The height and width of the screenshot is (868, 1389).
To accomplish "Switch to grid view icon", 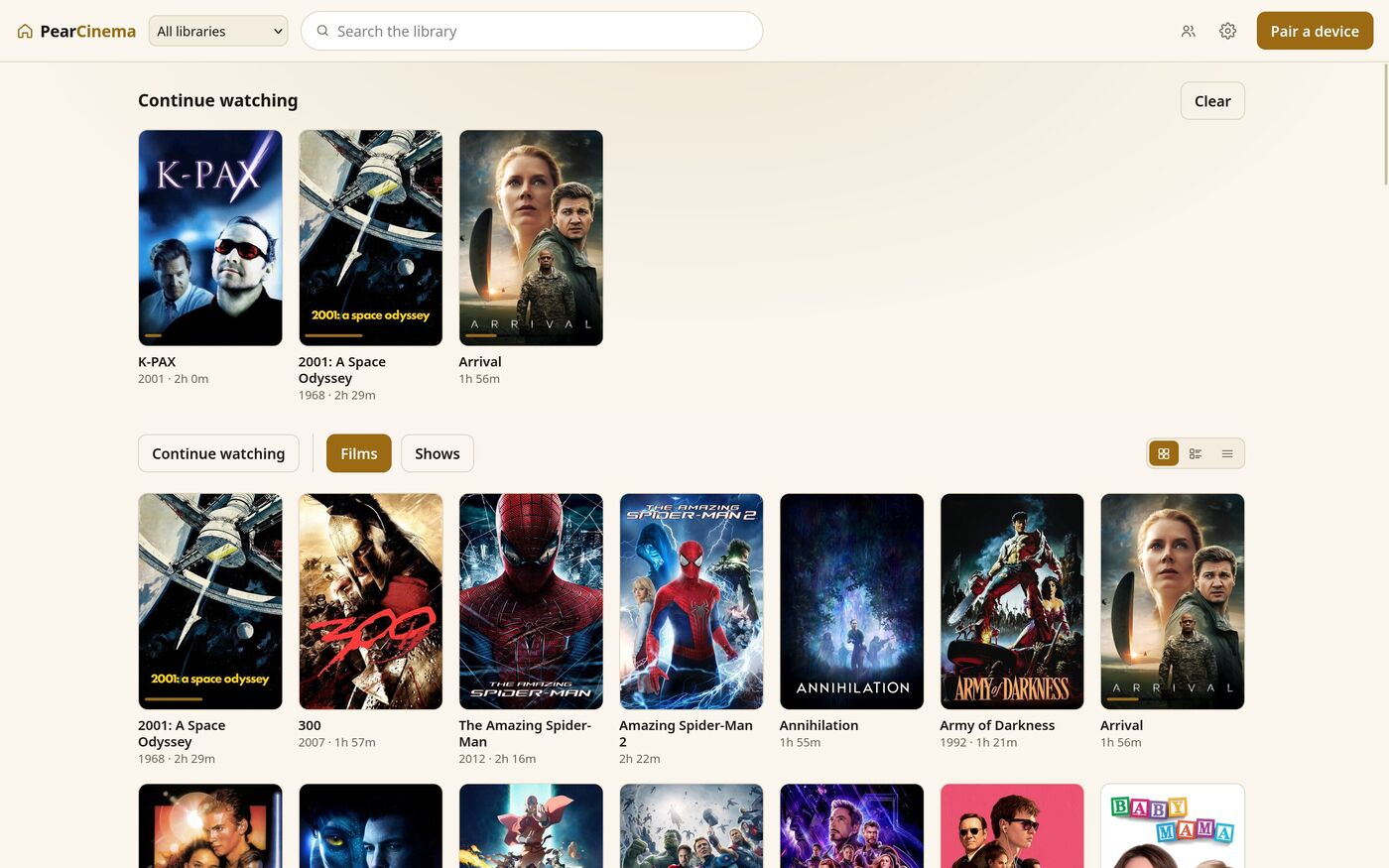I will pos(1164,453).
